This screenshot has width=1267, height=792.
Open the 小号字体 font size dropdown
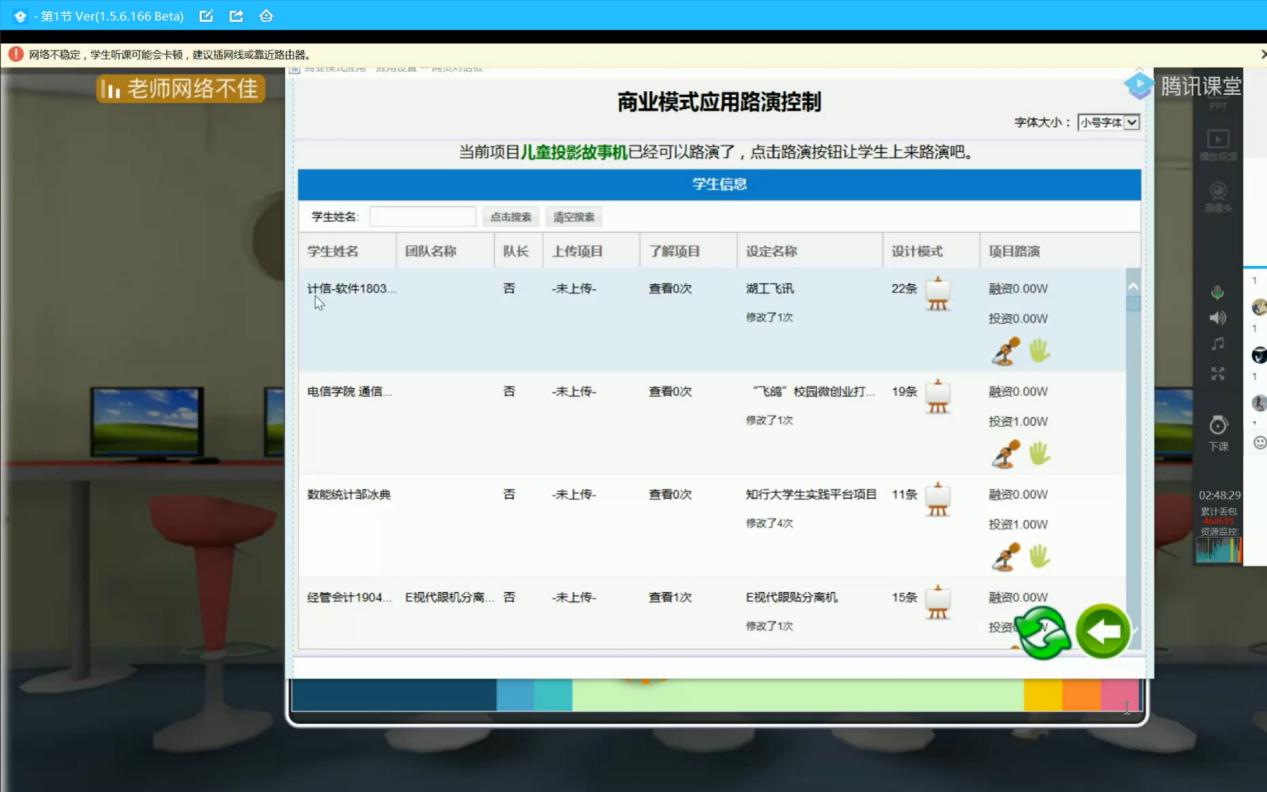pos(1108,122)
